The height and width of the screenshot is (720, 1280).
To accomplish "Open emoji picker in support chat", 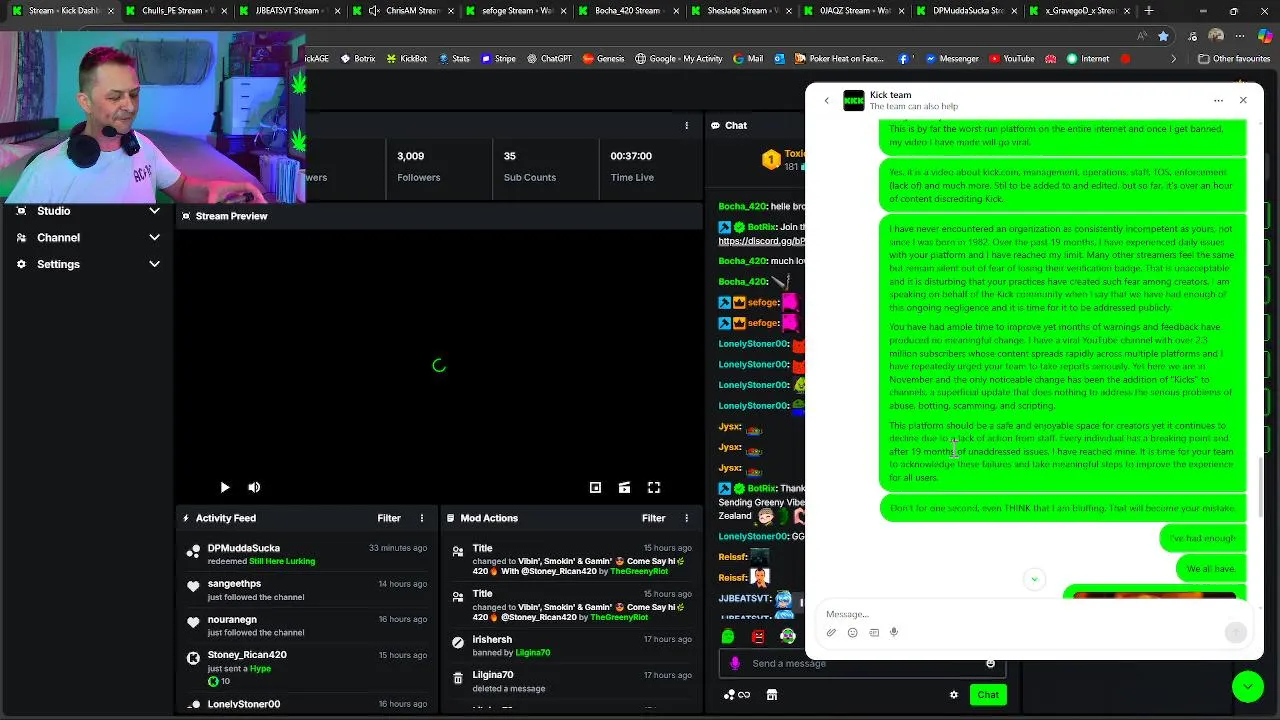I will pyautogui.click(x=852, y=632).
